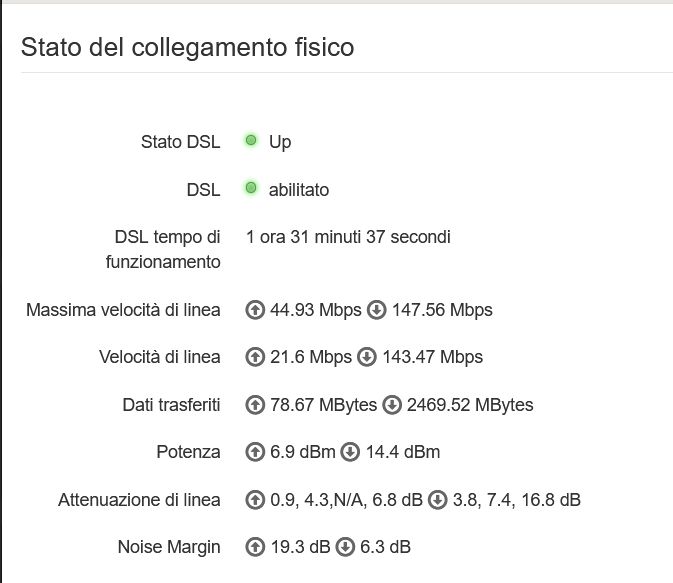Click the download arrow icon beside 147.56 Mbps
Image resolution: width=673 pixels, height=583 pixels.
click(x=376, y=310)
